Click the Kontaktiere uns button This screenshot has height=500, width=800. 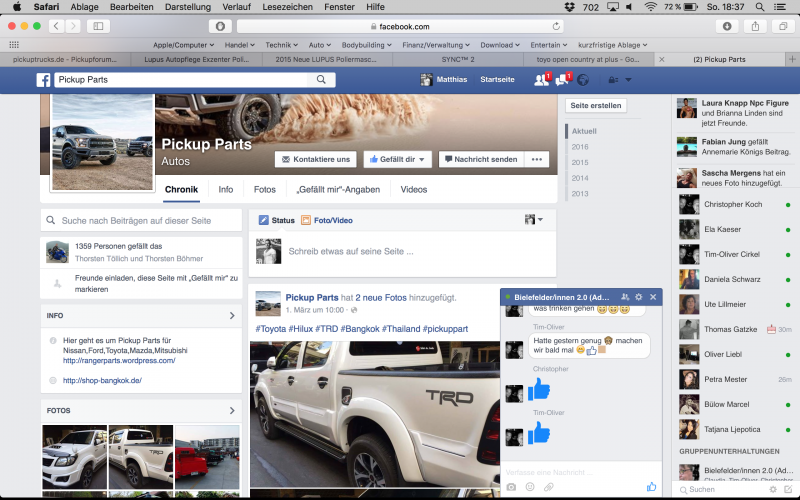coord(316,159)
